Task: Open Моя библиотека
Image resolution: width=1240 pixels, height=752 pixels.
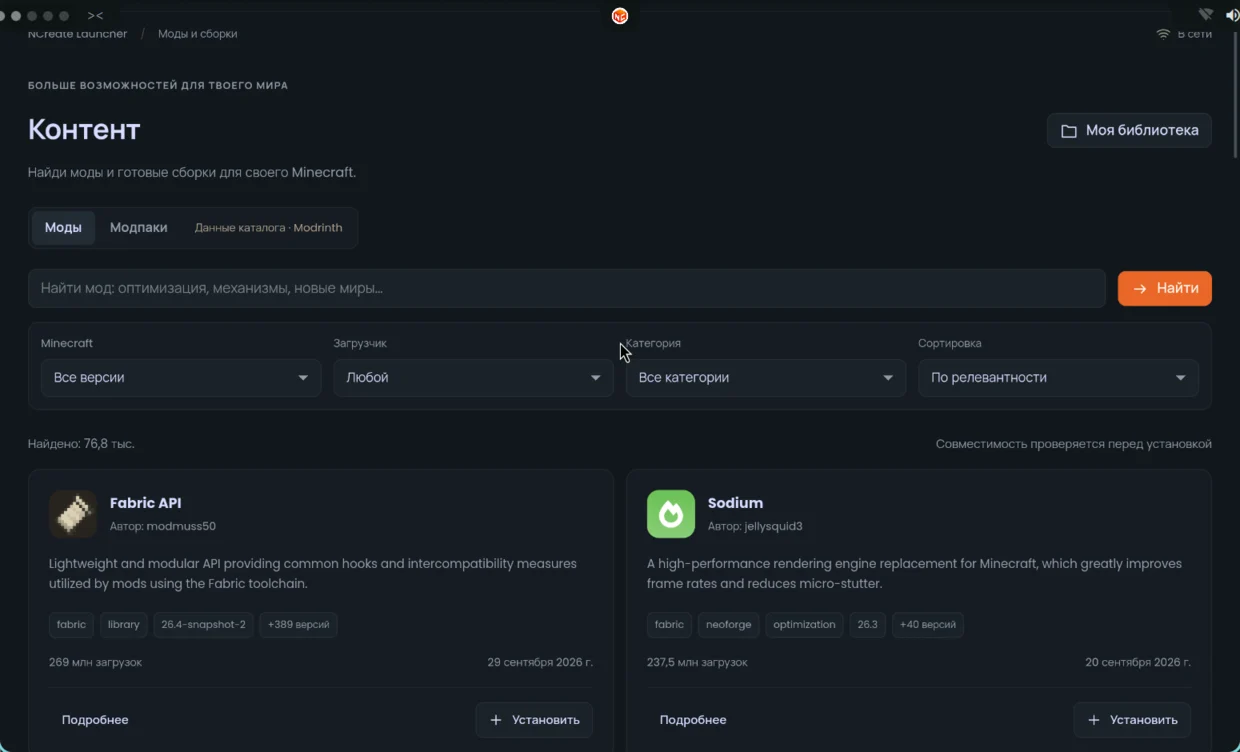Action: [x=1129, y=131]
